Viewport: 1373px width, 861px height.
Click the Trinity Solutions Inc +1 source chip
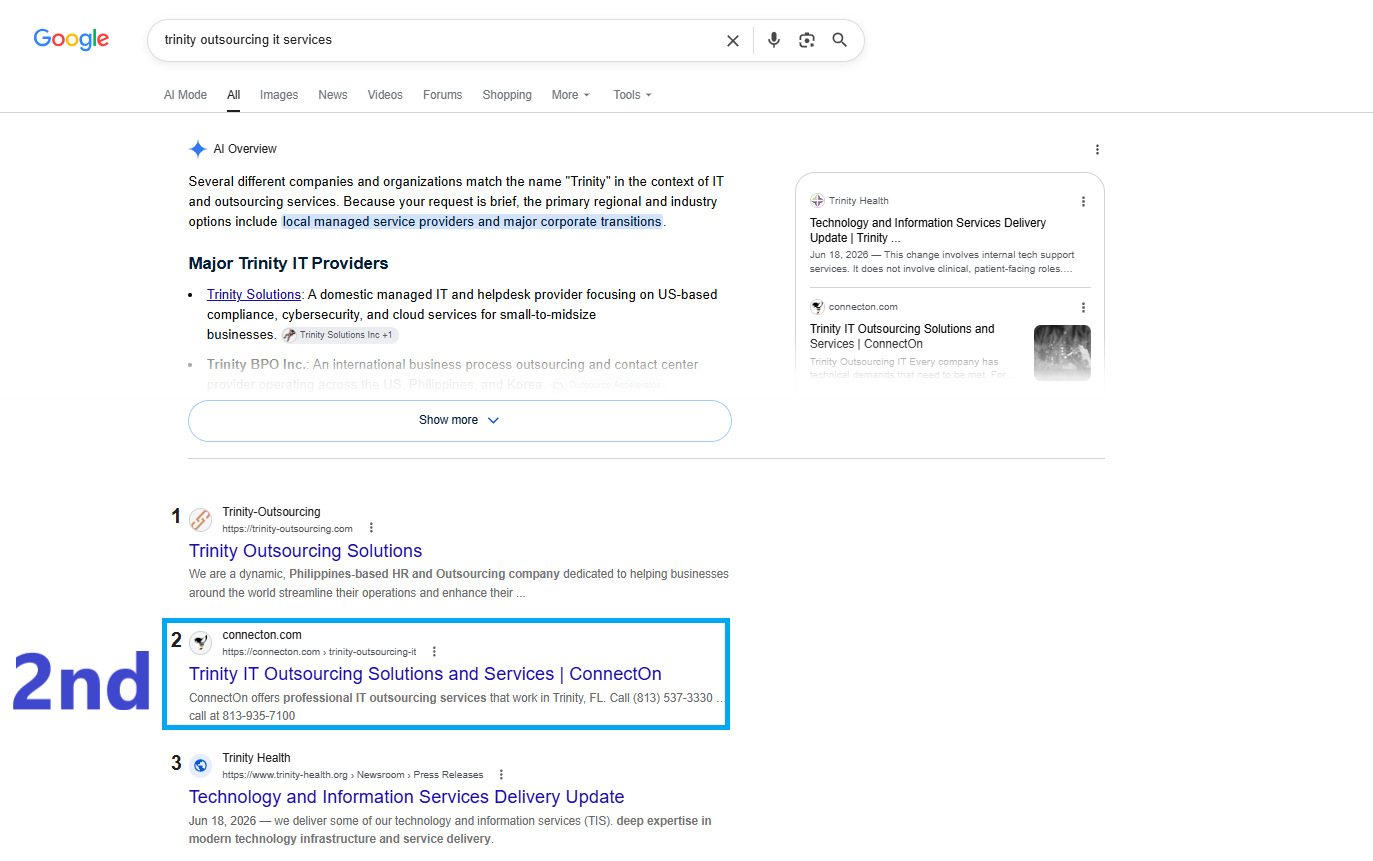[339, 335]
